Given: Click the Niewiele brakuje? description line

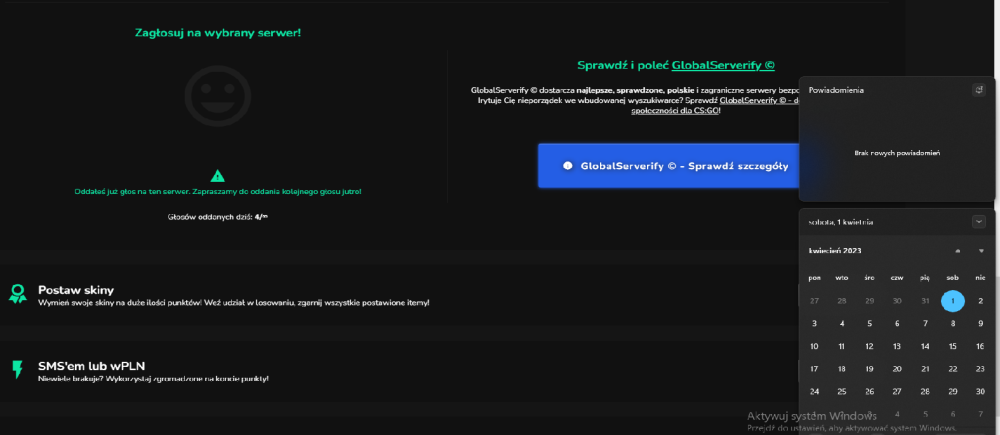Looking at the screenshot, I should point(153,379).
